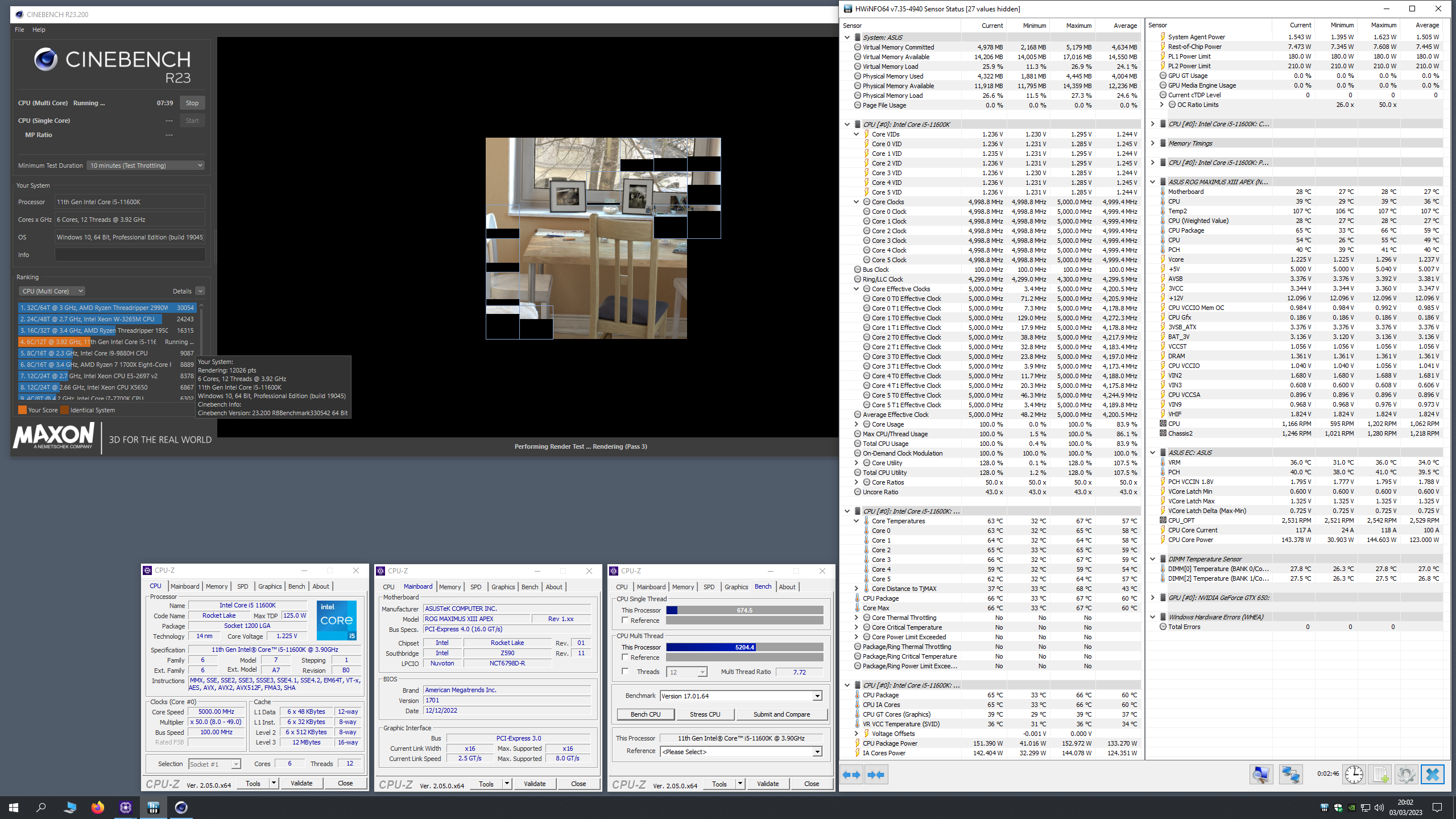Viewport: 1456px width, 819px height.
Task: Open Benchmark Version 17.01.64 dropdown
Action: pyautogui.click(x=741, y=696)
